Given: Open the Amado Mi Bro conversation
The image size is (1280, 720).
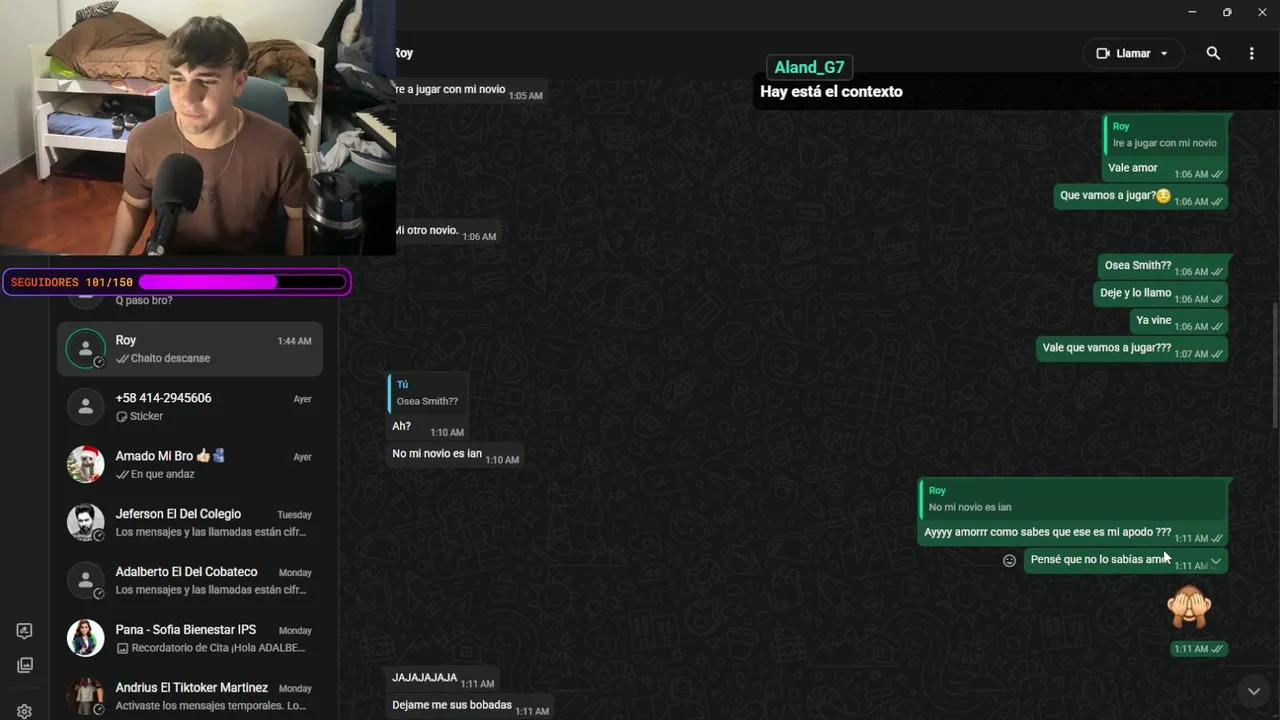Looking at the screenshot, I should click(x=190, y=465).
